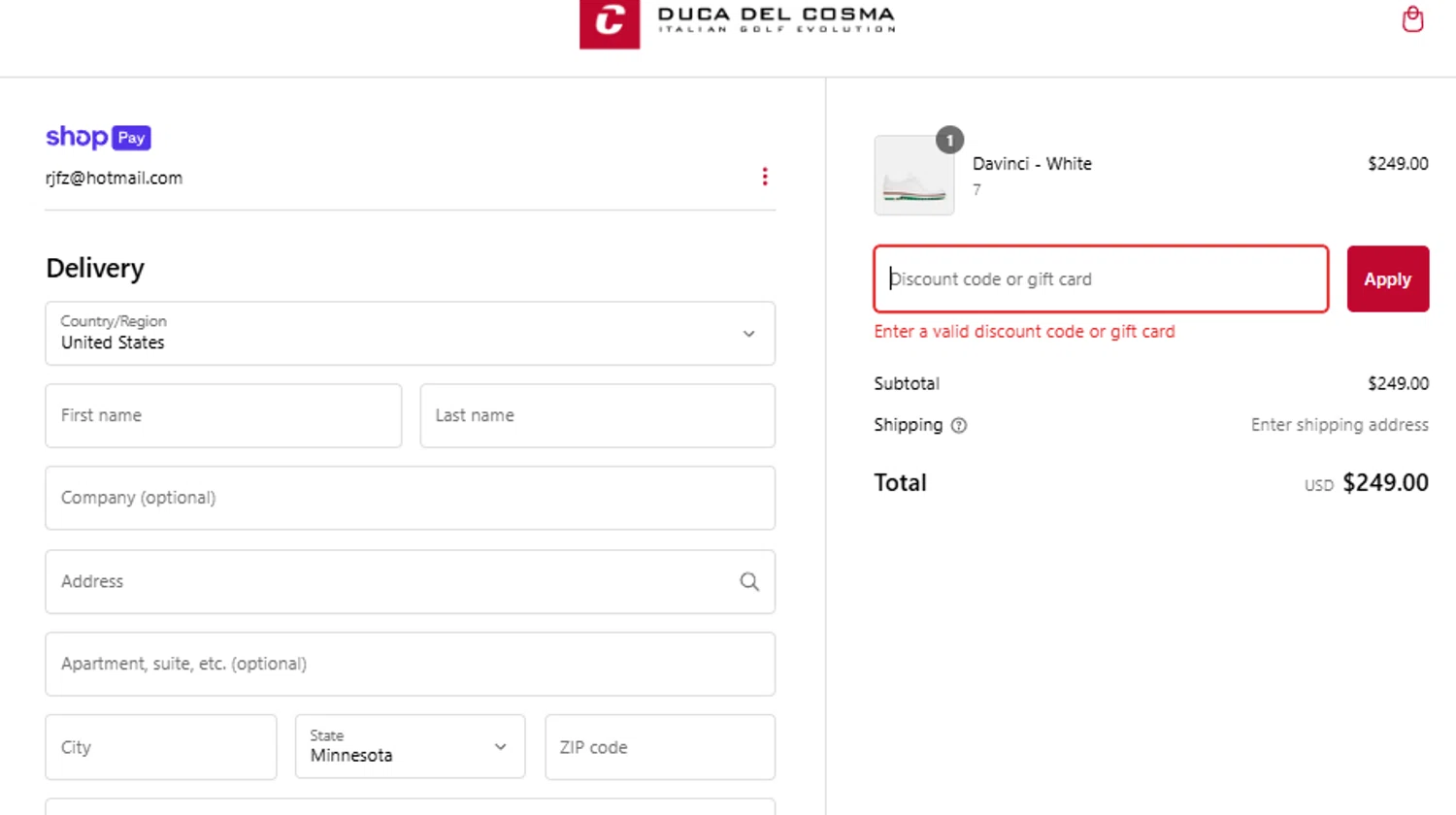Click the Apply discount button

pos(1387,278)
